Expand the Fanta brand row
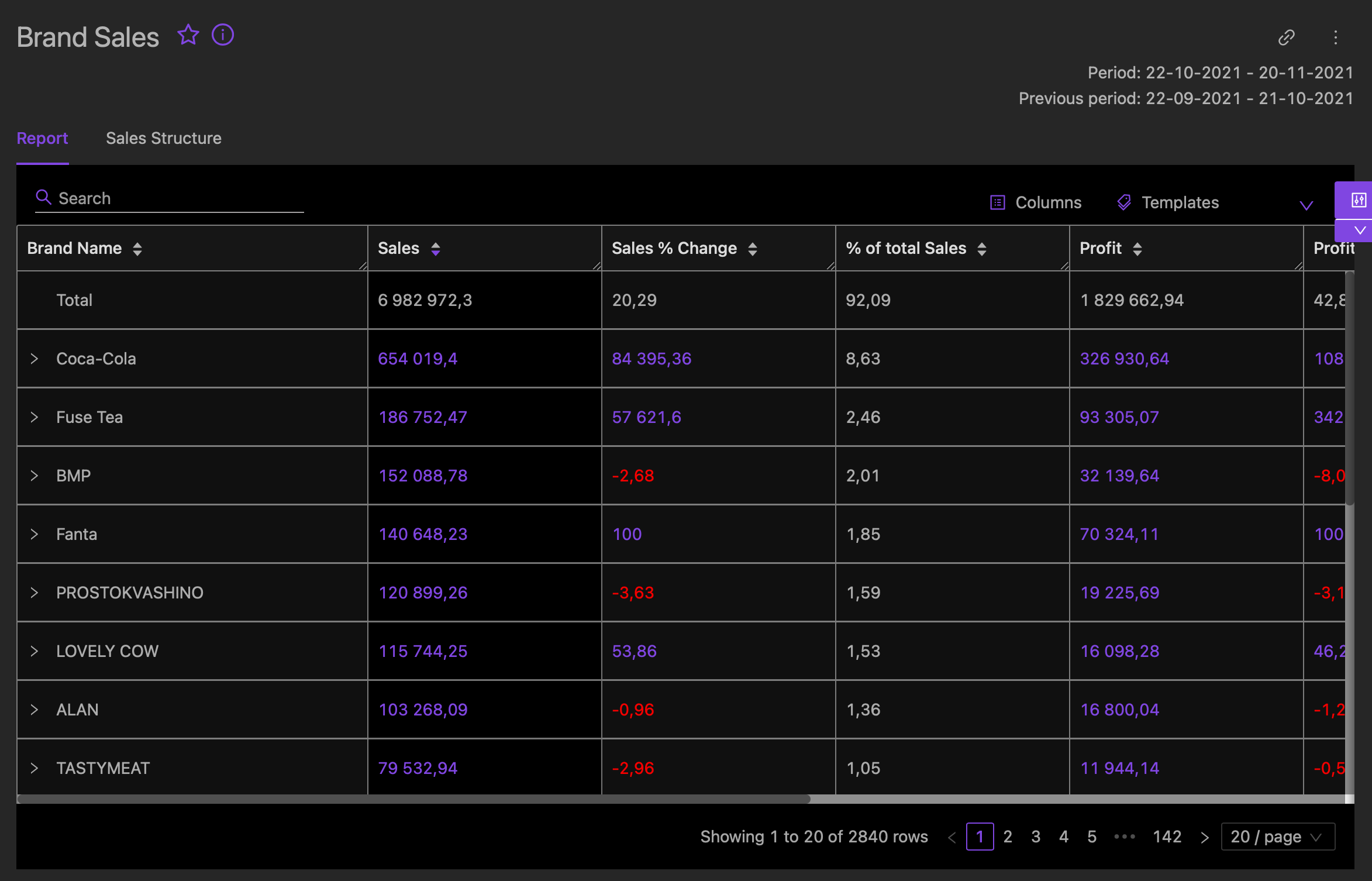The width and height of the screenshot is (1372, 881). 35,534
